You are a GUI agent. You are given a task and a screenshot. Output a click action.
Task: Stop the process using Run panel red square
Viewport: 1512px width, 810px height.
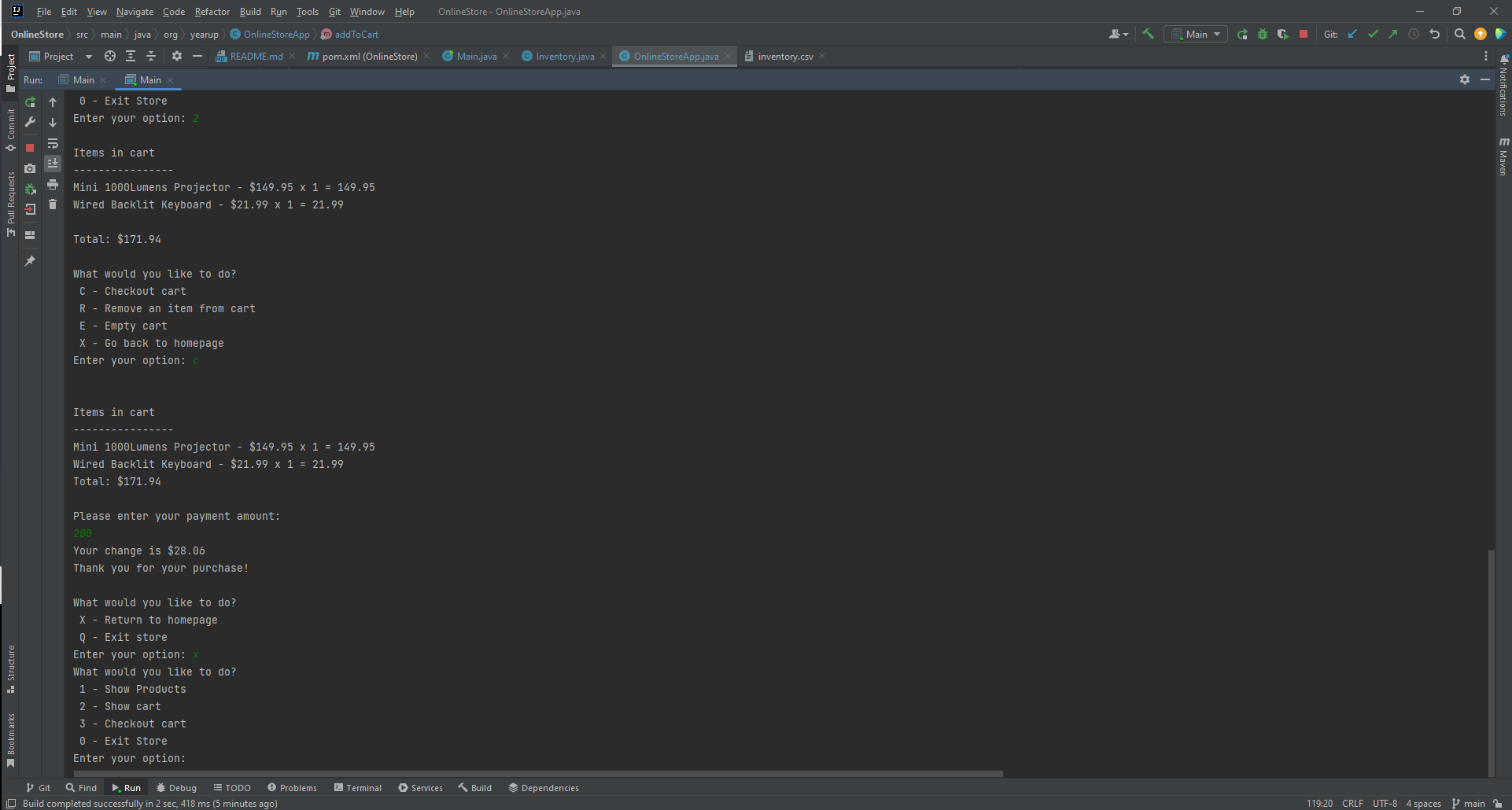(30, 148)
